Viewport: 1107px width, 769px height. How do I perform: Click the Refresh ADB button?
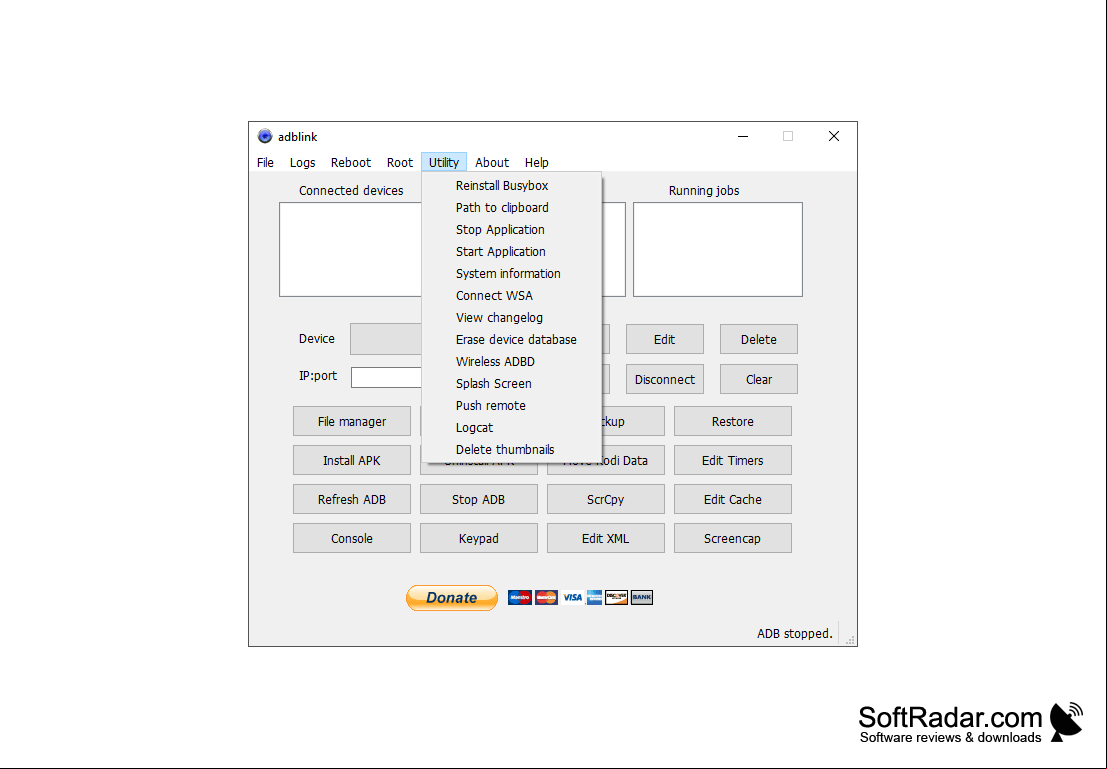pos(352,499)
